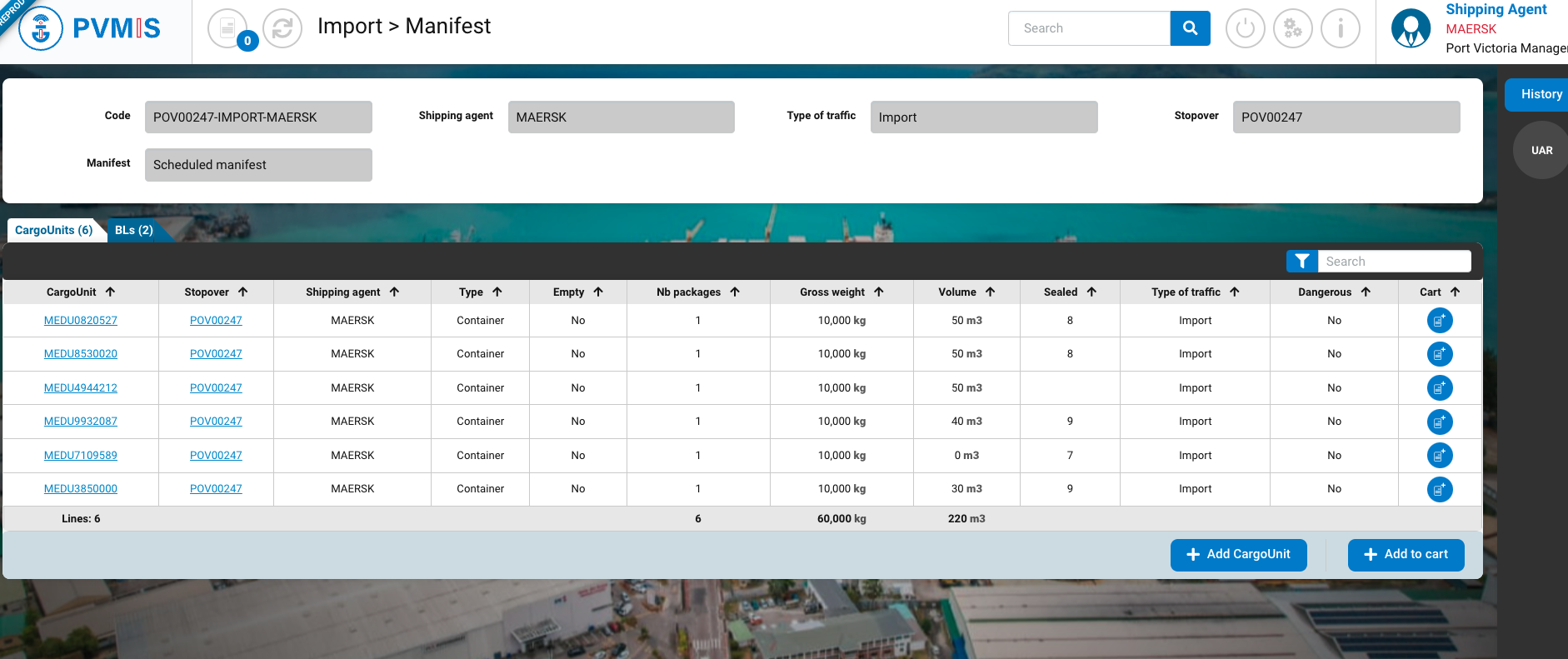Screen dimensions: 1568x659
Task: Open the document cart icon with badge
Action: [x=227, y=29]
